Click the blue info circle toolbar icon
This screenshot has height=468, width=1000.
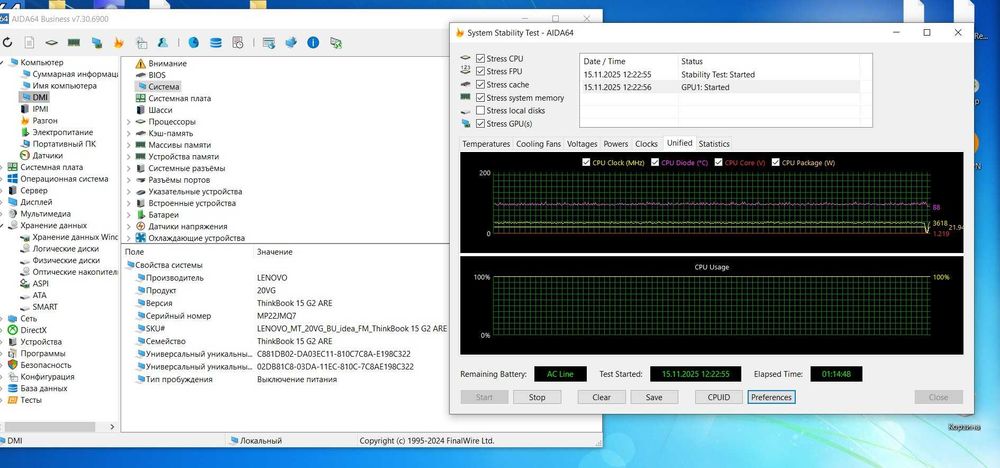pos(312,43)
